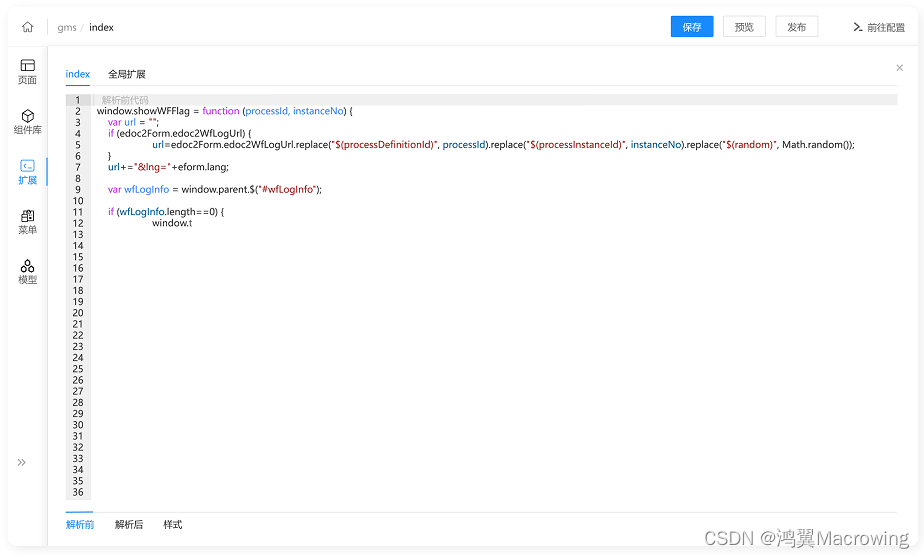The height and width of the screenshot is (558, 924).
Task: Select the 解析后 bottom tab
Action: point(128,524)
